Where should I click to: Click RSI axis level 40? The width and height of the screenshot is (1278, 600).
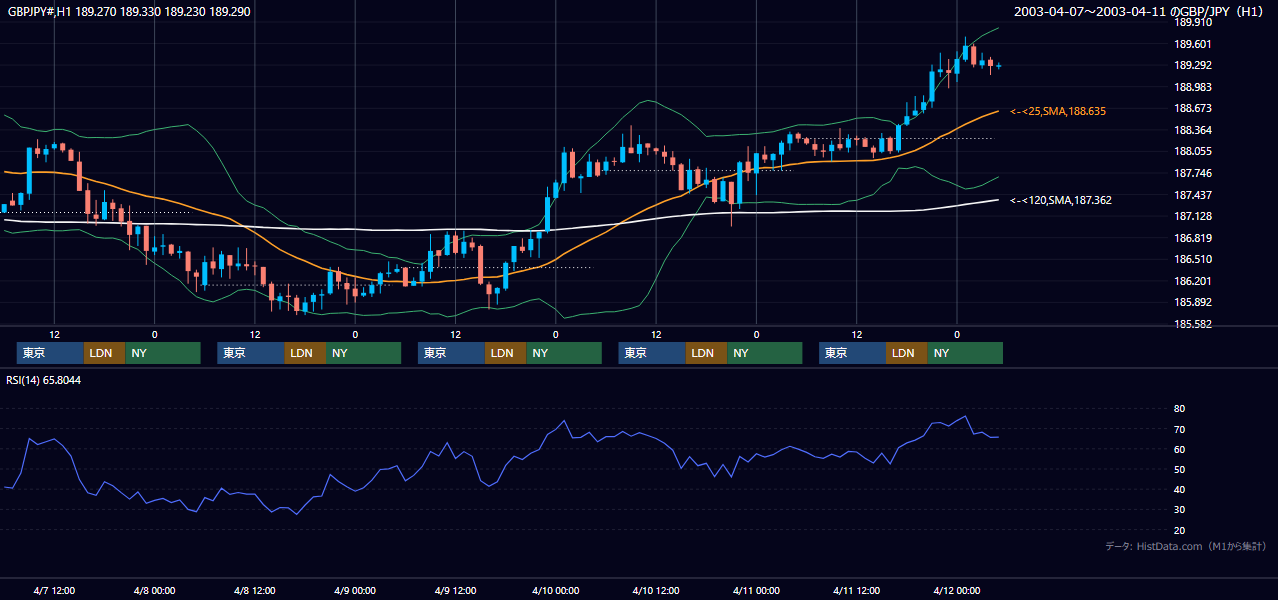tap(1179, 489)
